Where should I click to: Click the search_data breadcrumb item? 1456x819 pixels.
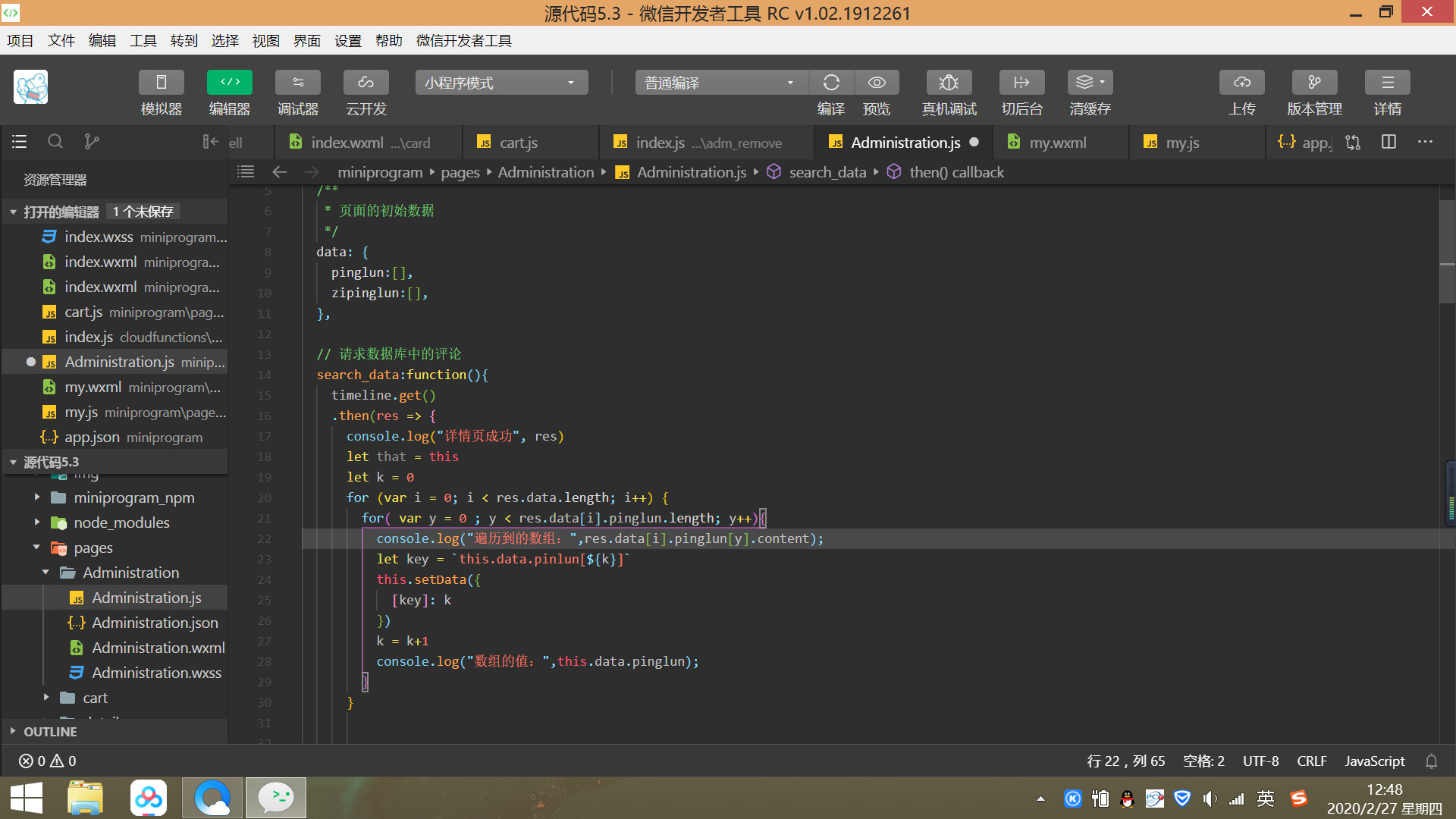(x=827, y=172)
